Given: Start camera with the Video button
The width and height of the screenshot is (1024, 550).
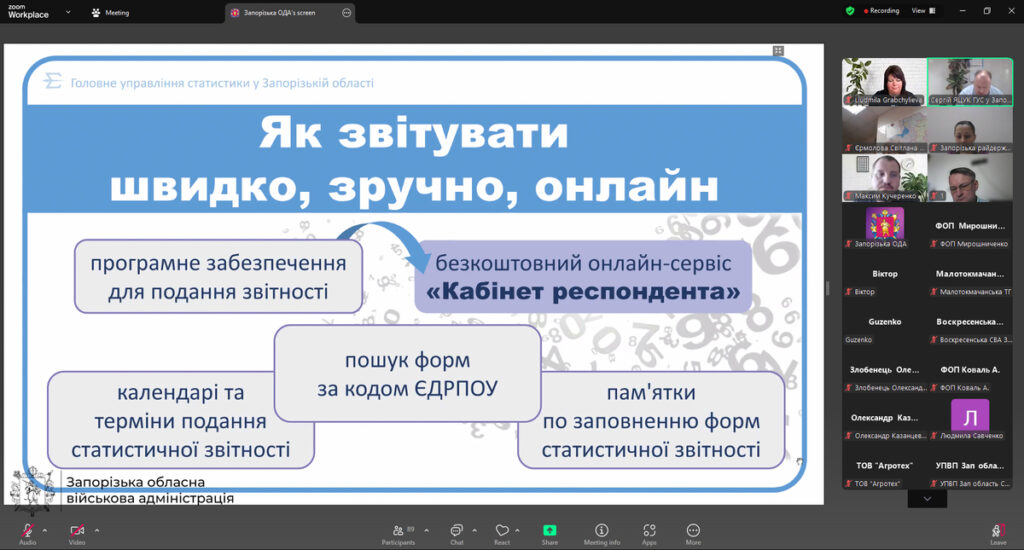Looking at the screenshot, I should pyautogui.click(x=76, y=530).
